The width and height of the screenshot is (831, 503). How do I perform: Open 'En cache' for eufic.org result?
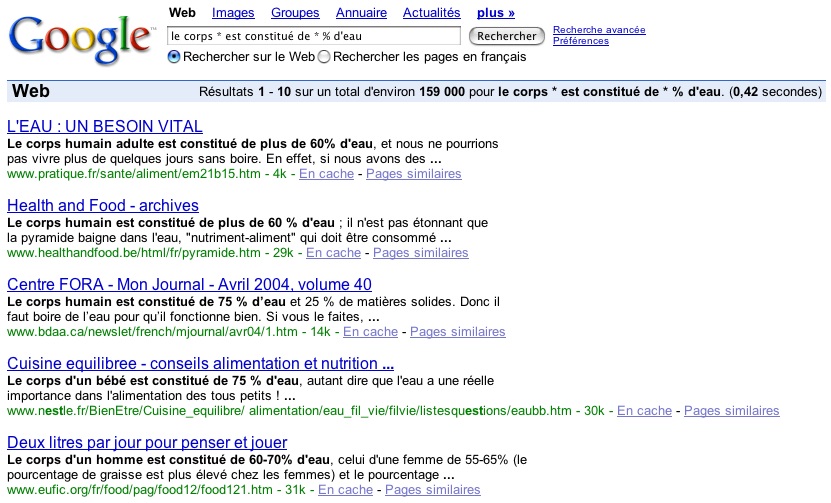346,490
